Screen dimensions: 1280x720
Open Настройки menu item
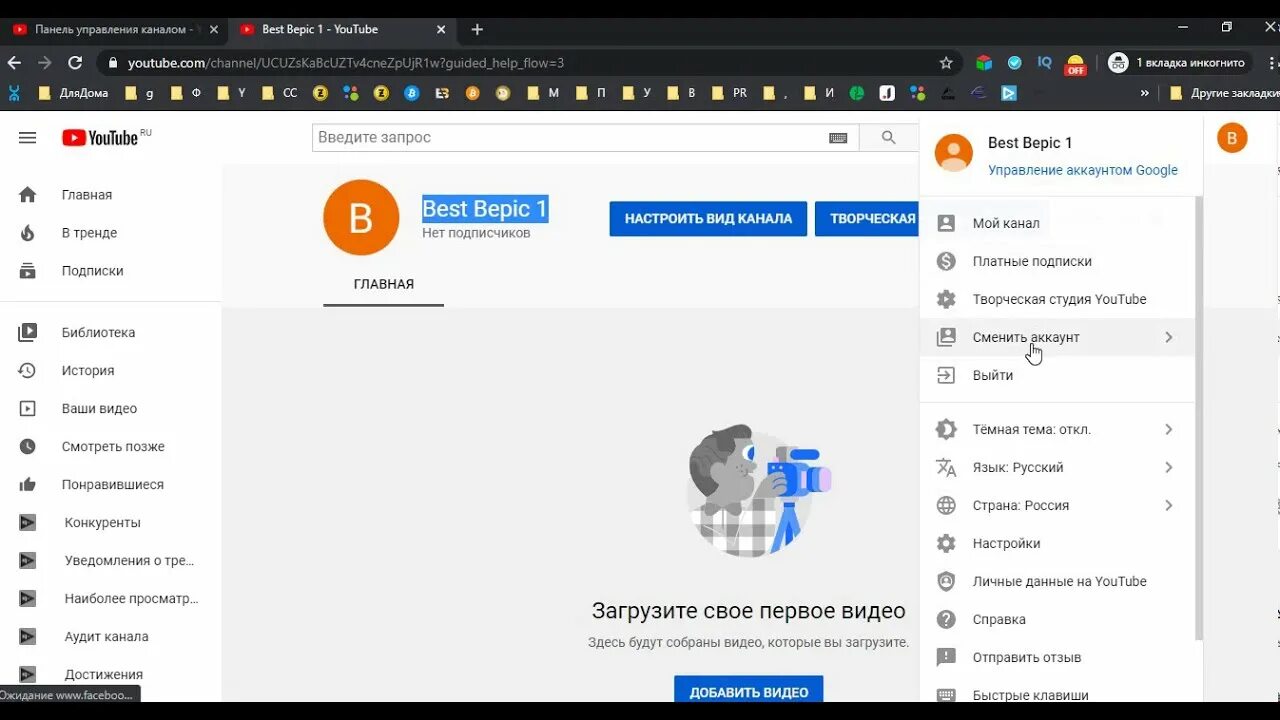pos(1057,543)
